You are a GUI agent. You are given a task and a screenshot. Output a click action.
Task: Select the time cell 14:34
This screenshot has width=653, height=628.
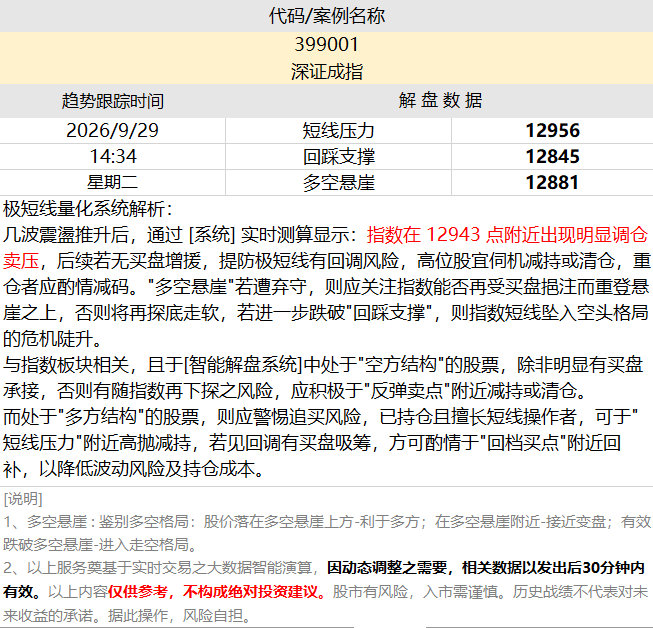click(112, 157)
